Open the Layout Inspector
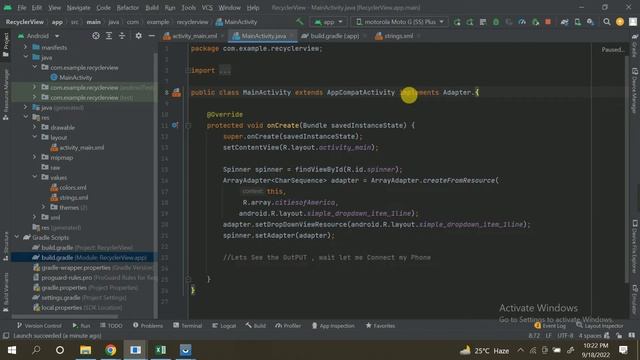 pos(600,326)
